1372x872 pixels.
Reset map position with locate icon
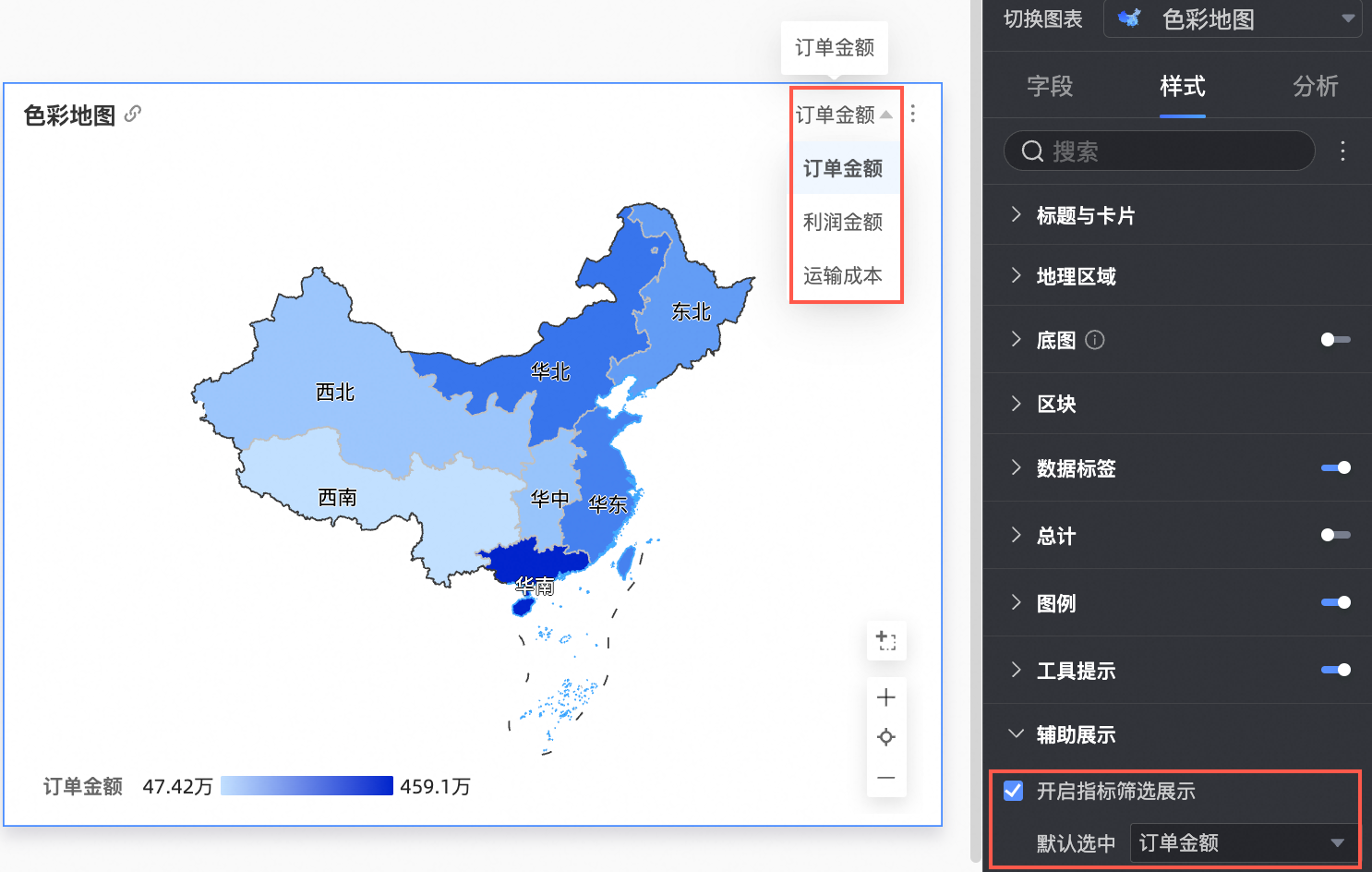886,737
